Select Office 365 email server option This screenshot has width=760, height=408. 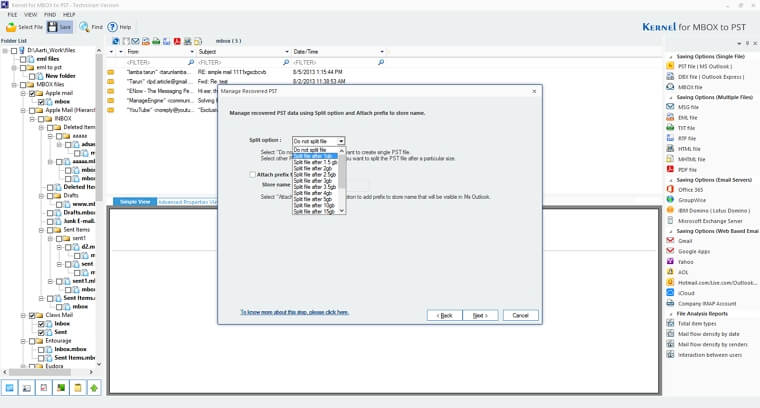(690, 190)
